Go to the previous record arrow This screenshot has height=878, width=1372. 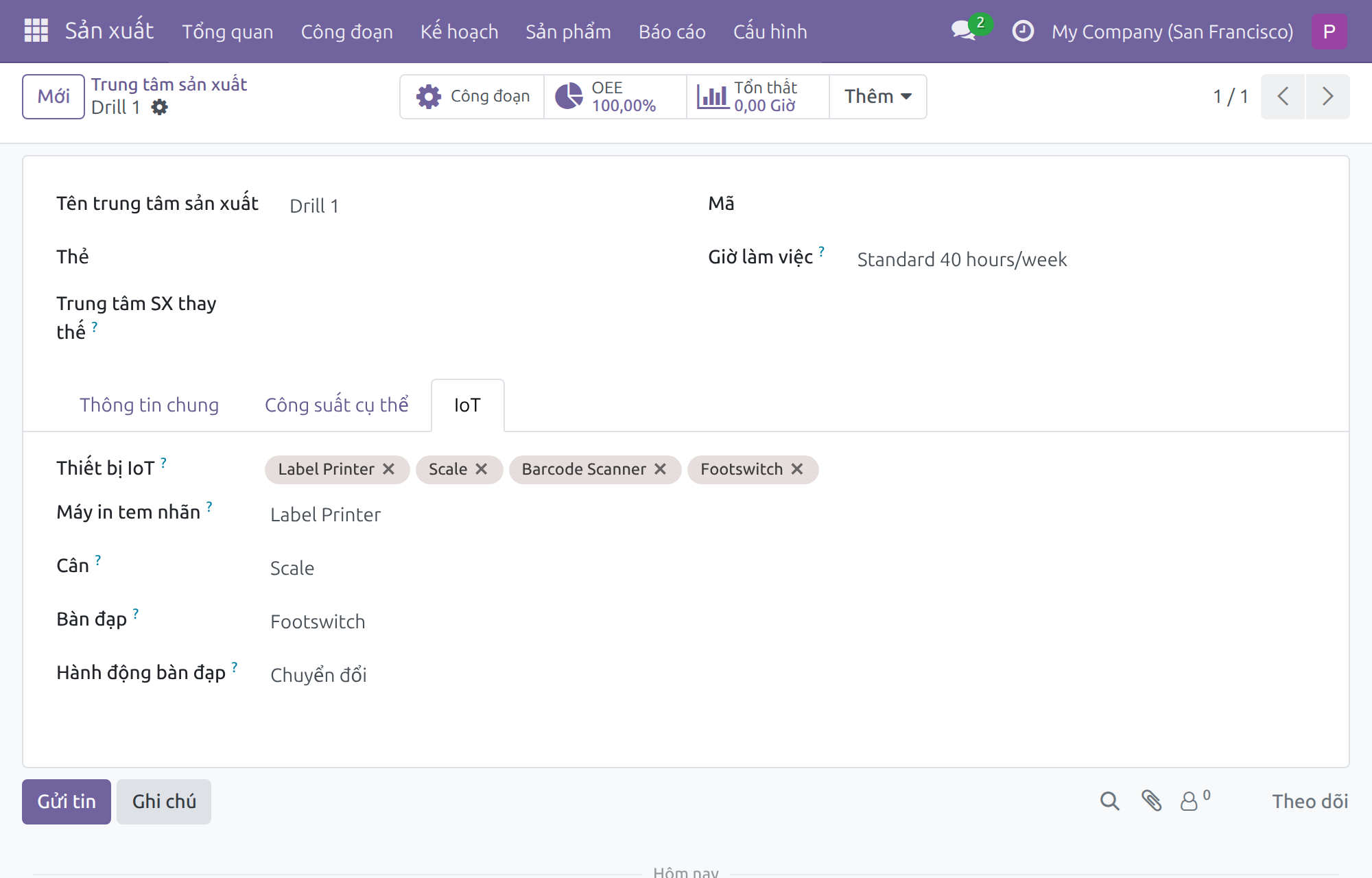(1283, 96)
